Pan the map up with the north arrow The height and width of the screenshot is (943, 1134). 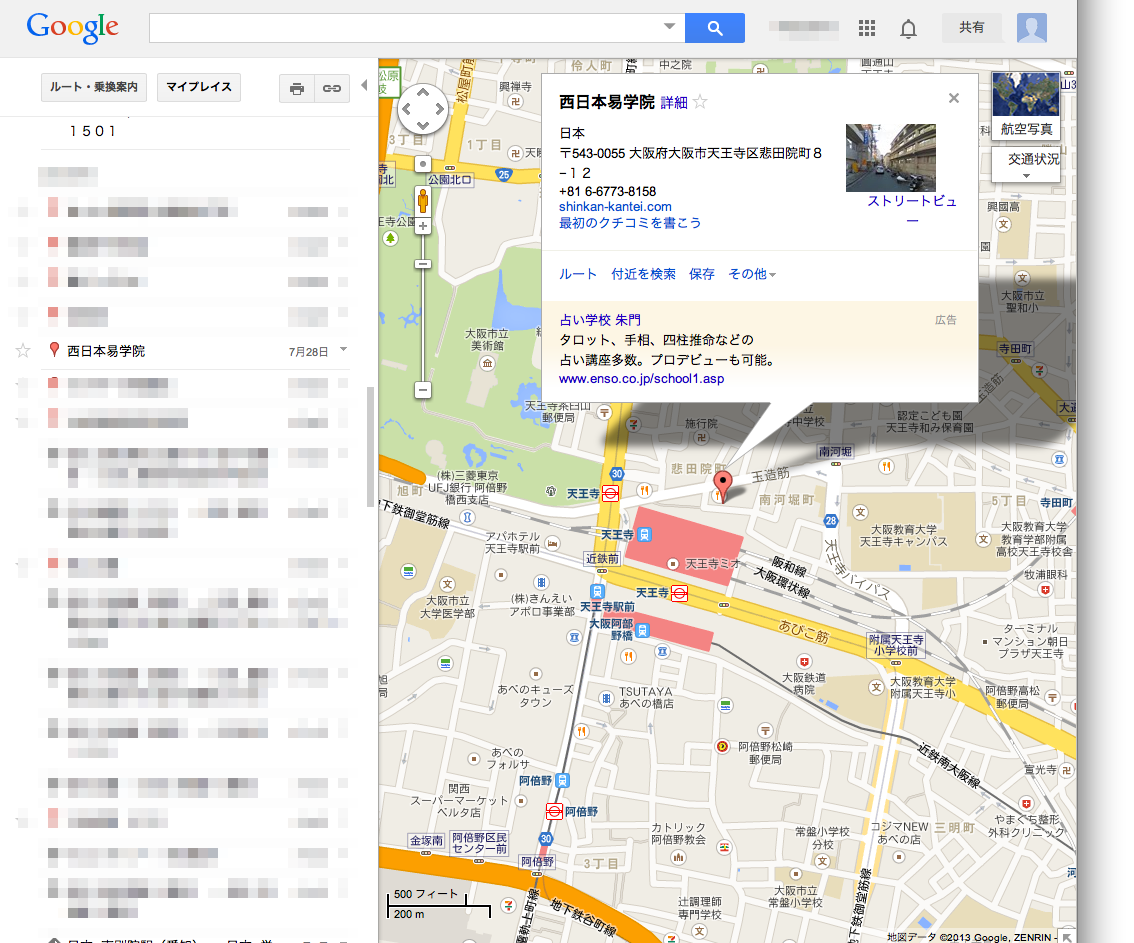(x=423, y=93)
